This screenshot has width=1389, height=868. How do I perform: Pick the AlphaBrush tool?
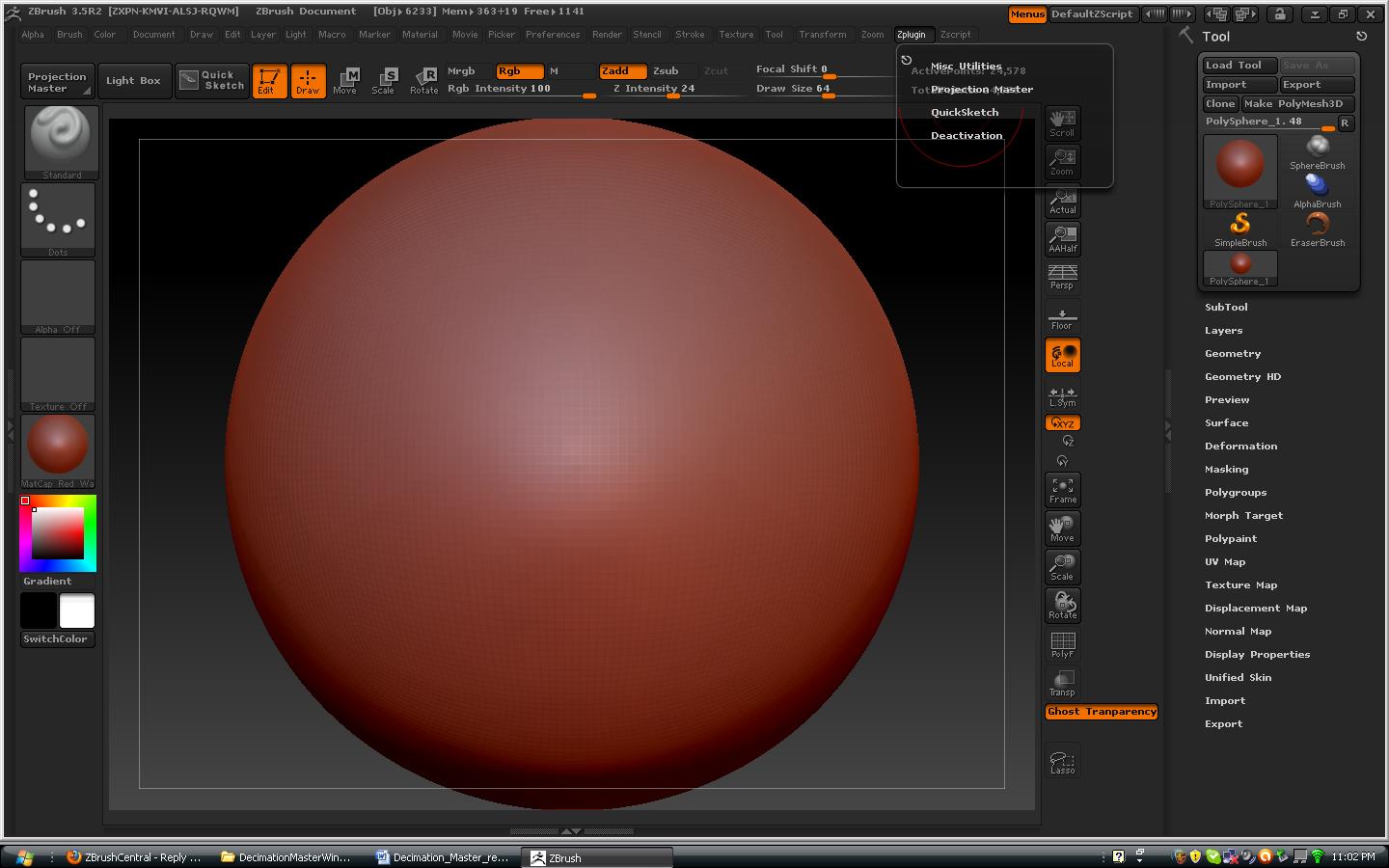pos(1317,191)
